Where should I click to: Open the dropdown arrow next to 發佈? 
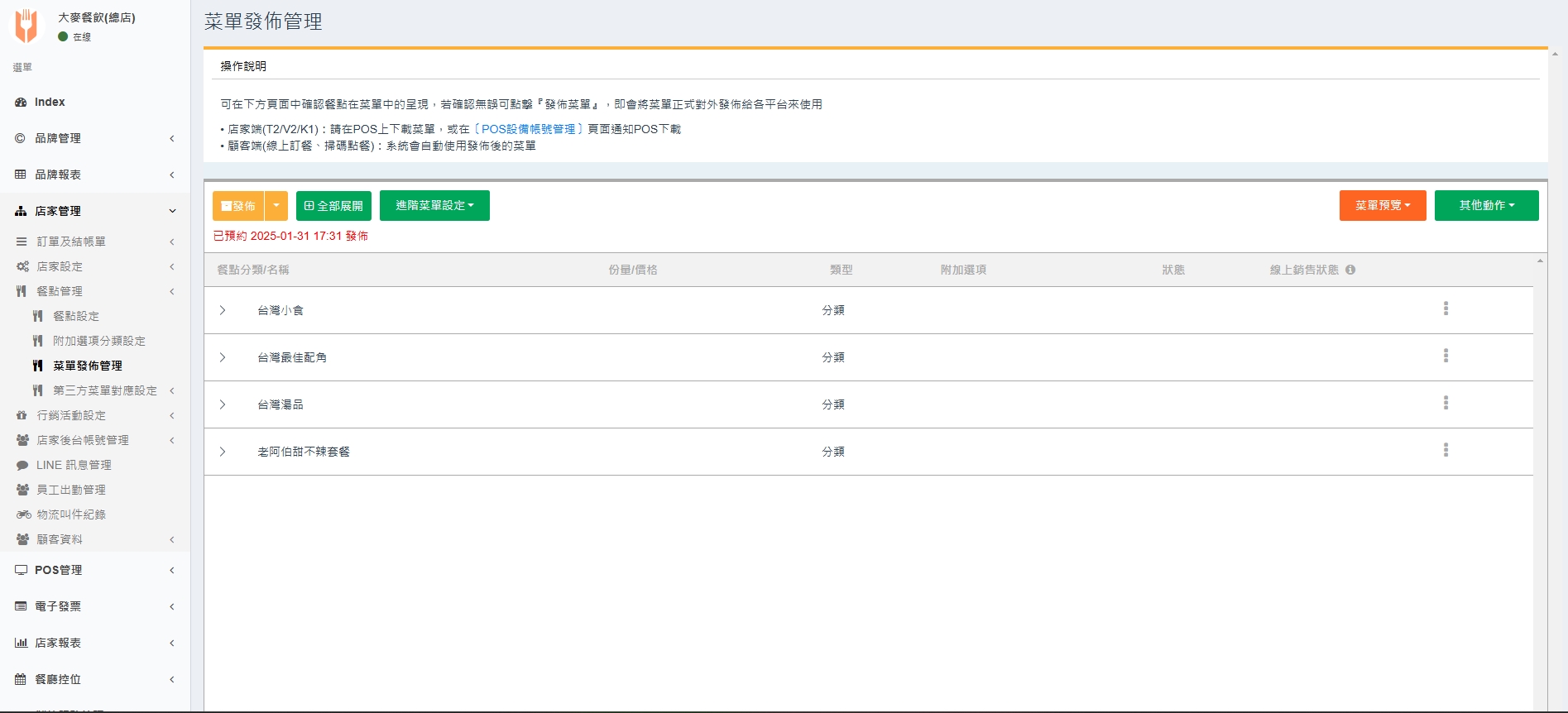pyautogui.click(x=276, y=206)
